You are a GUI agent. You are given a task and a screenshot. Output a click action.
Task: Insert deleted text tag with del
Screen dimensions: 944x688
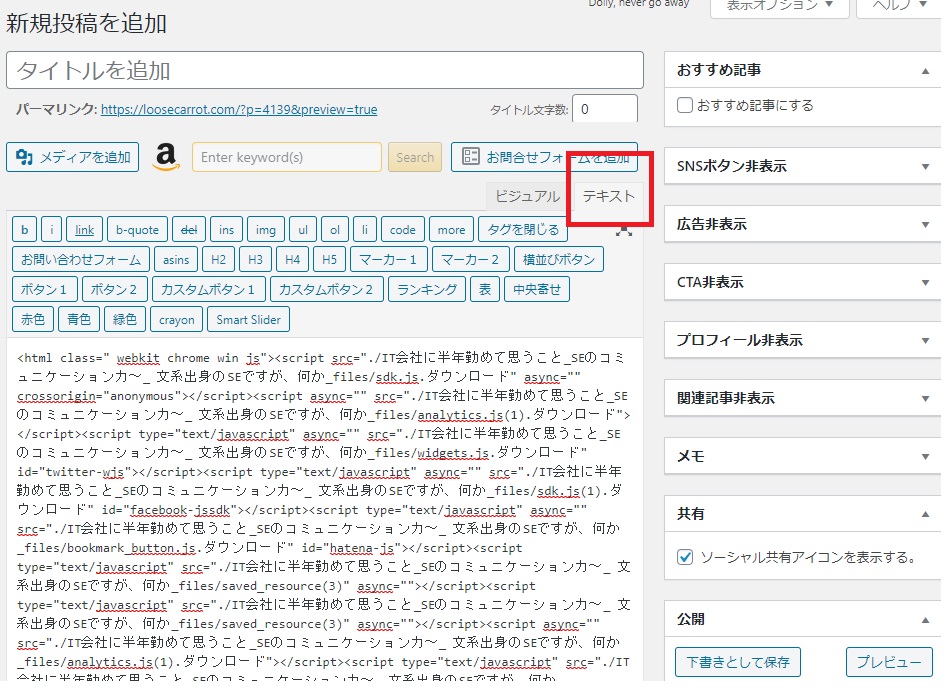pyautogui.click(x=189, y=229)
